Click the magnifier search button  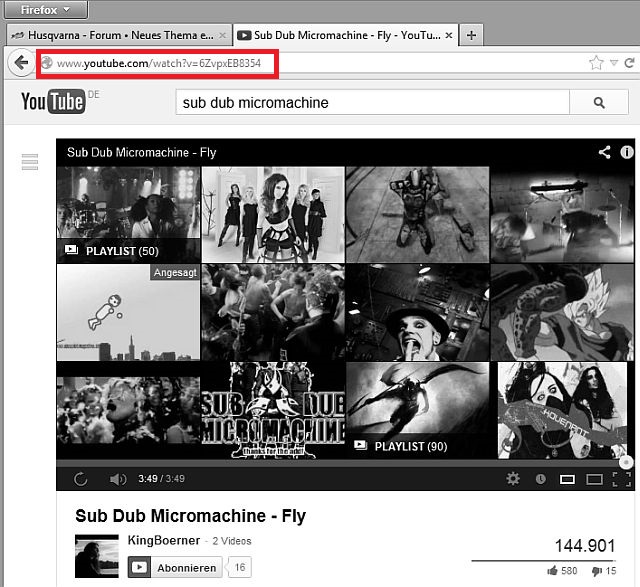[x=599, y=102]
